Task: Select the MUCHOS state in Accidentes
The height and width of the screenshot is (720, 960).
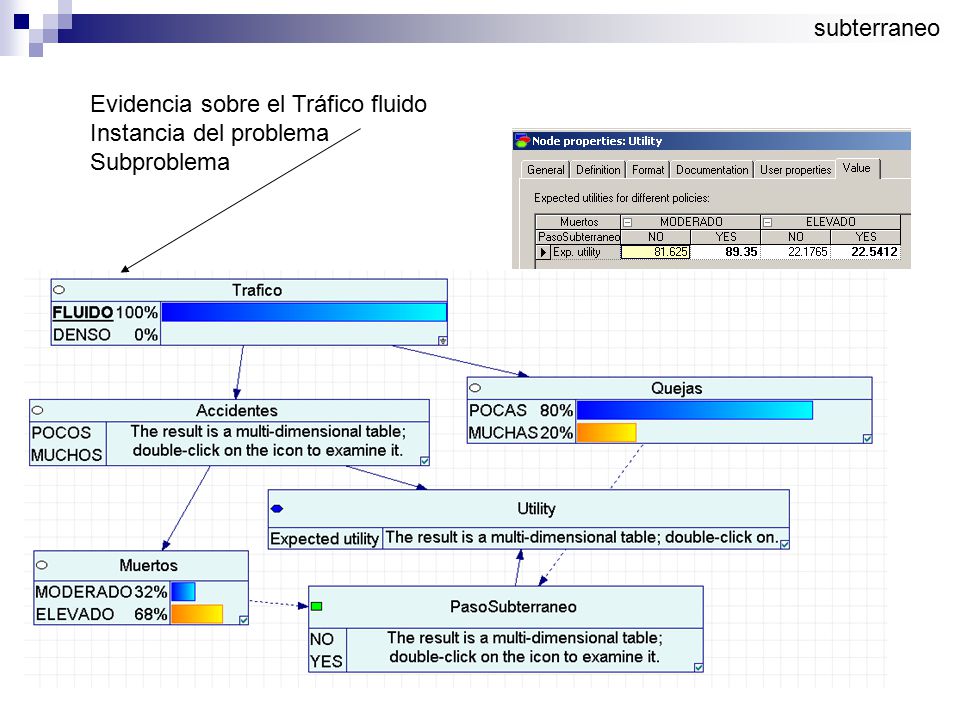Action: click(67, 455)
